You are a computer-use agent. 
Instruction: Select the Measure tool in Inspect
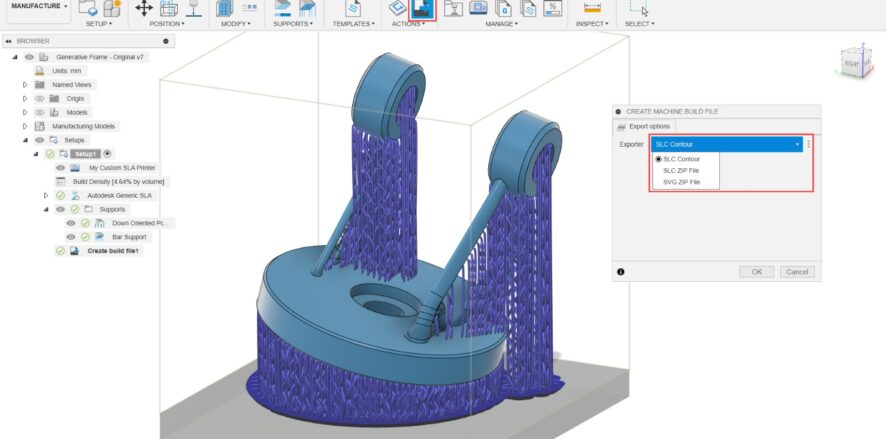pos(592,8)
